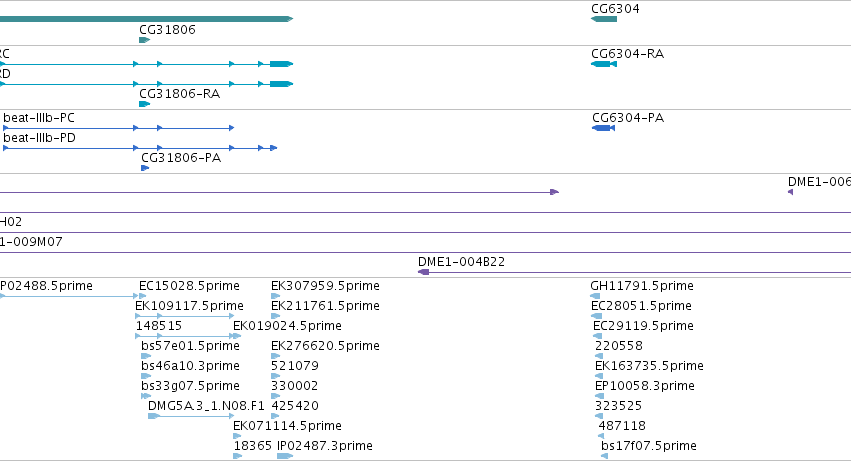Click the EC15028.5prime label
This screenshot has width=851, height=461.
tap(189, 286)
